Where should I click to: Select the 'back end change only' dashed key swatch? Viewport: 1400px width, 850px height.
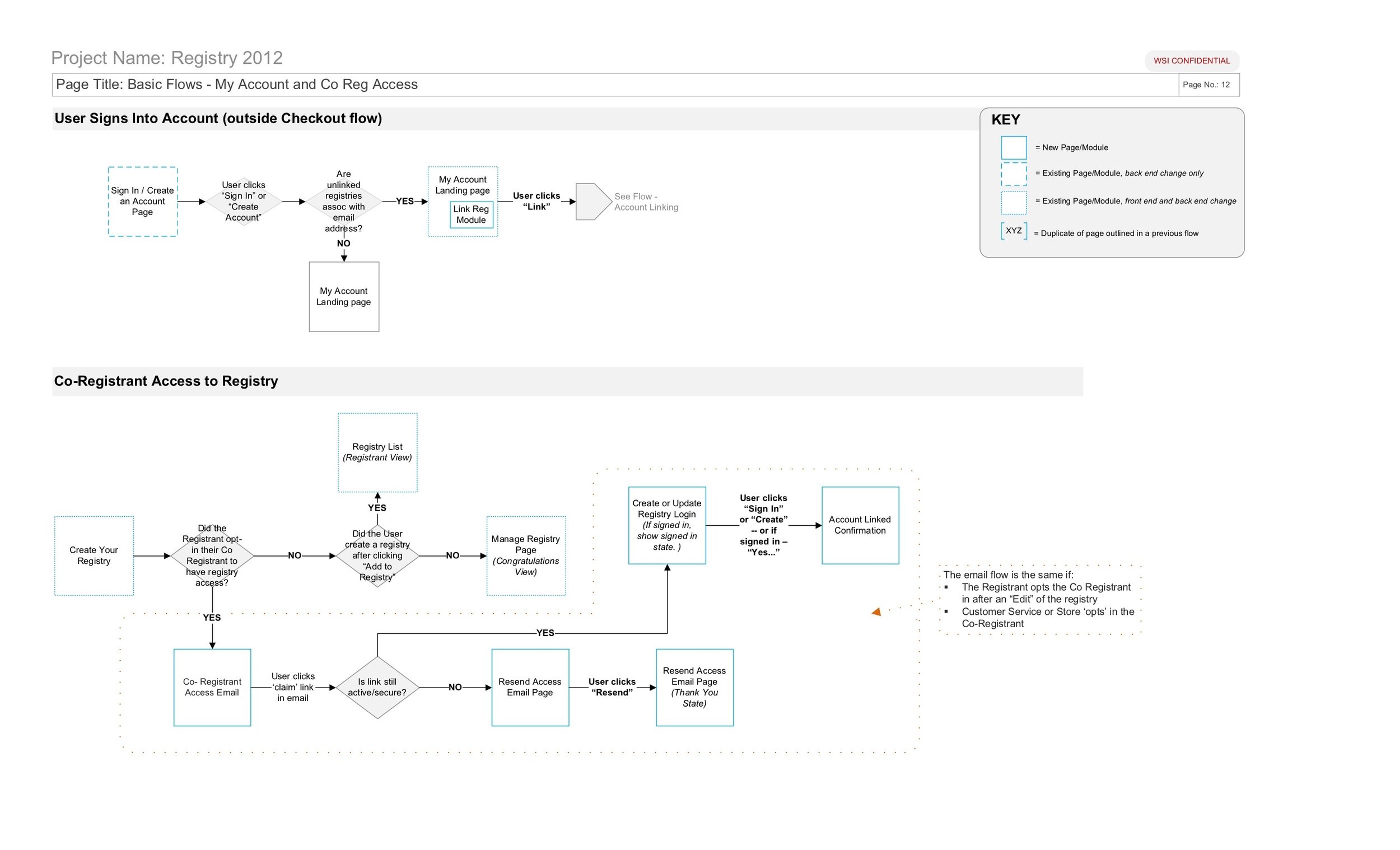pyautogui.click(x=1014, y=174)
